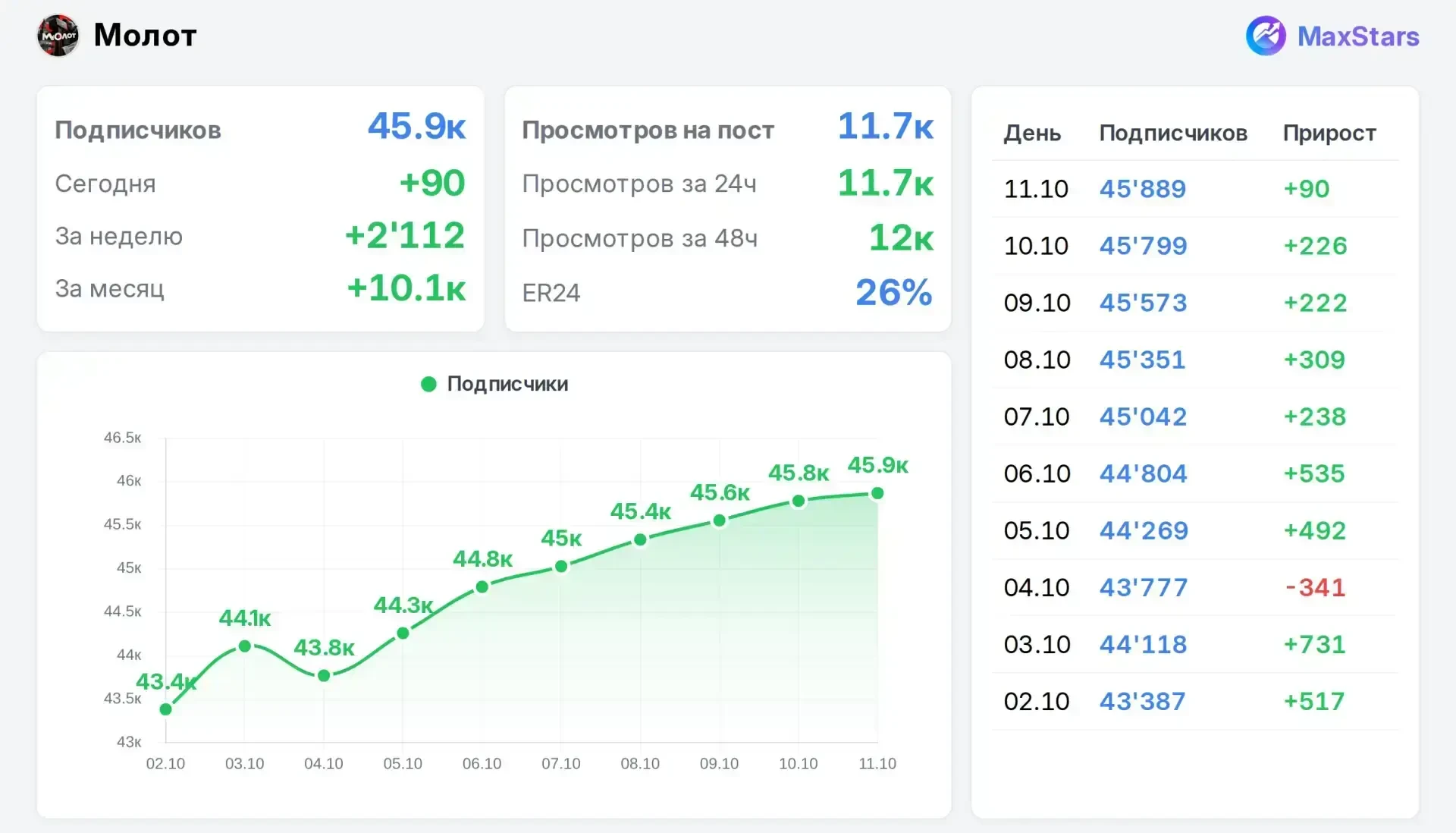
Task: Click the Подписчиков table column header
Action: pyautogui.click(x=1173, y=134)
